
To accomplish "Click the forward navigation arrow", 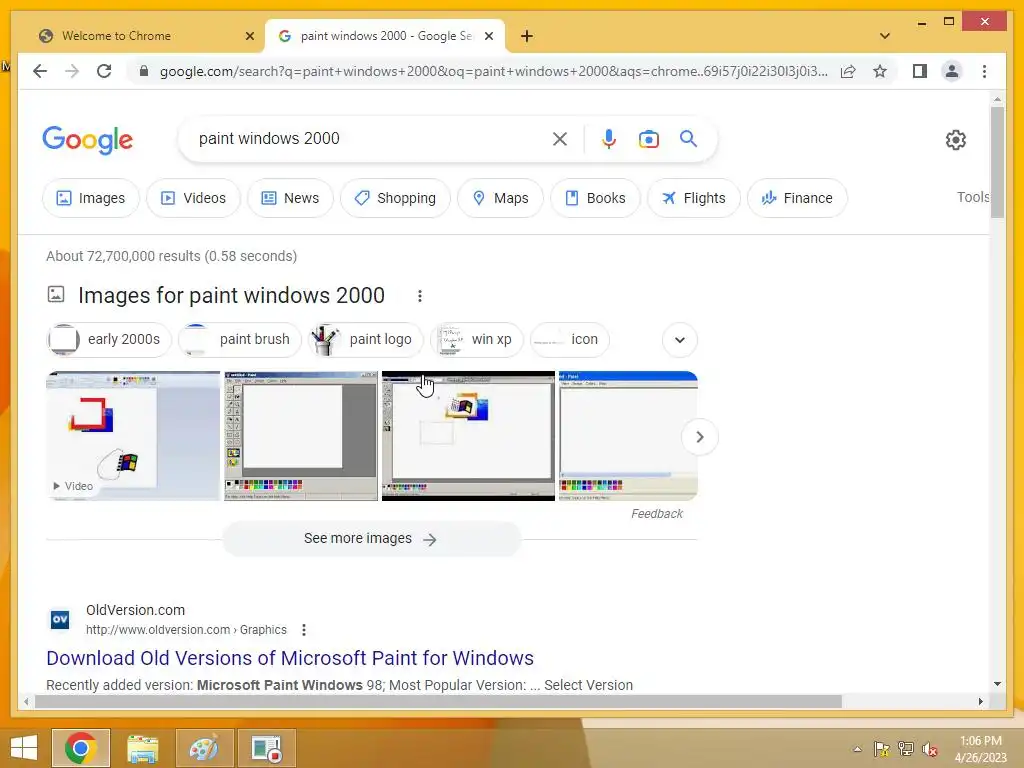I will point(72,71).
